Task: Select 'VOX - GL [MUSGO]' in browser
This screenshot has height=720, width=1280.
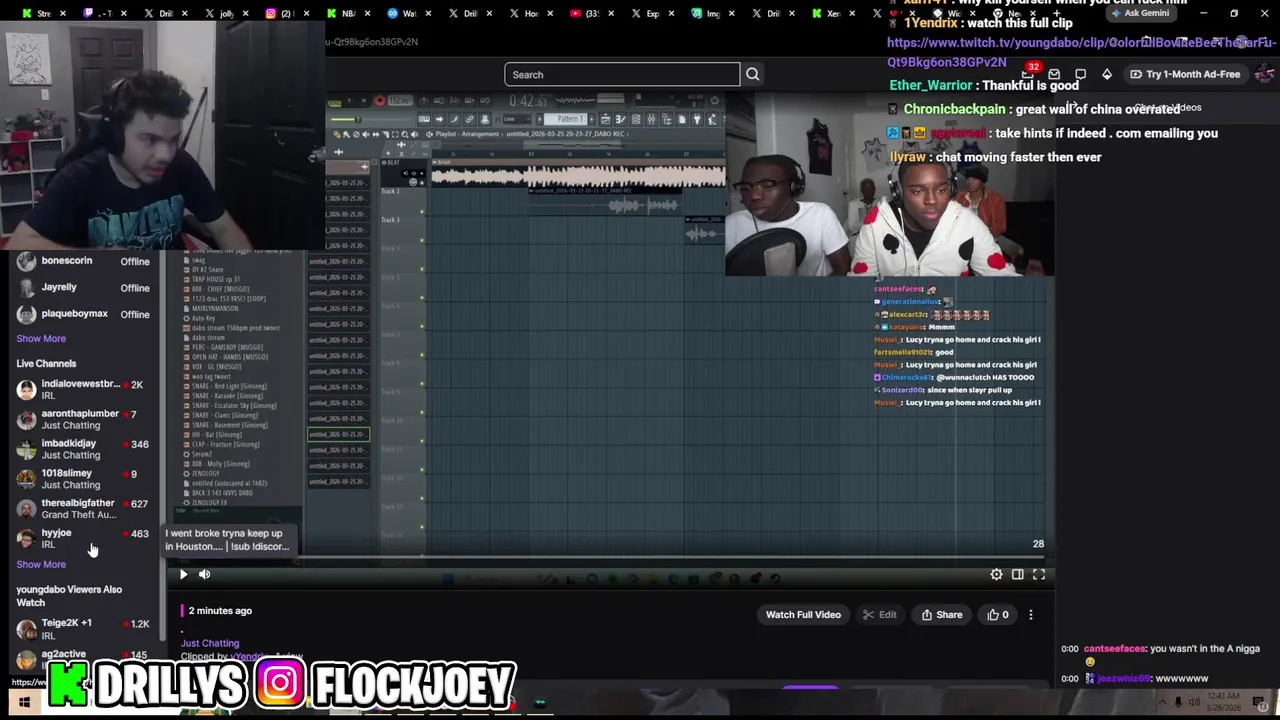Action: pos(217,367)
